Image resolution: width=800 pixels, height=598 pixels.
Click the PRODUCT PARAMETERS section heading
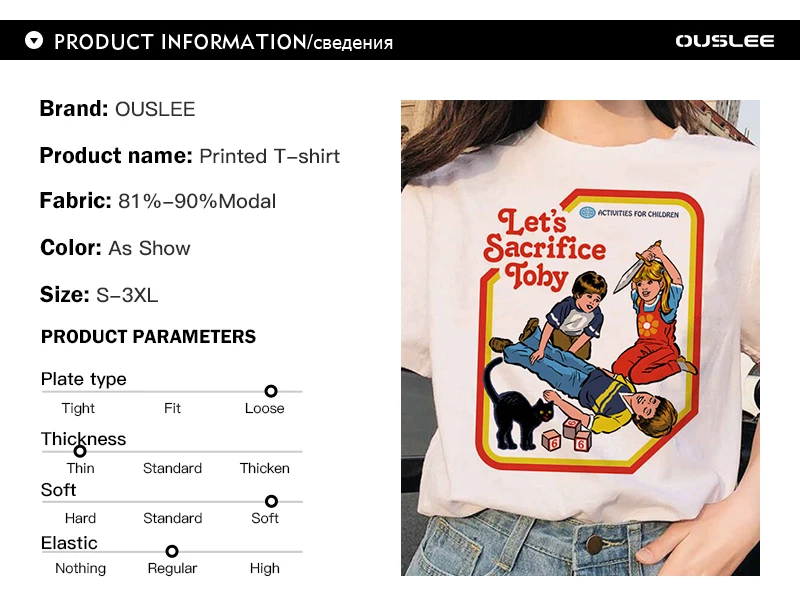click(x=148, y=337)
